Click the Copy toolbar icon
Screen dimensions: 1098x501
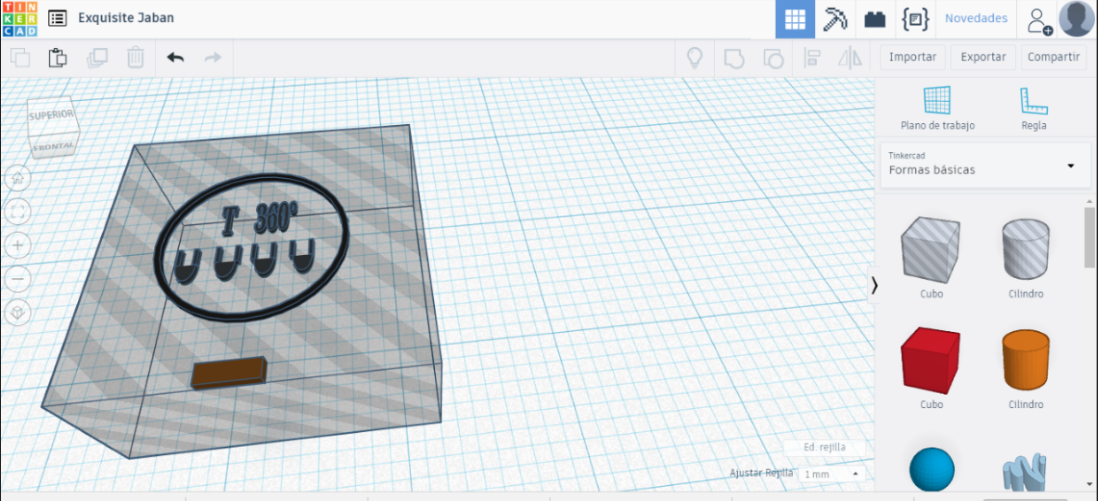click(21, 57)
